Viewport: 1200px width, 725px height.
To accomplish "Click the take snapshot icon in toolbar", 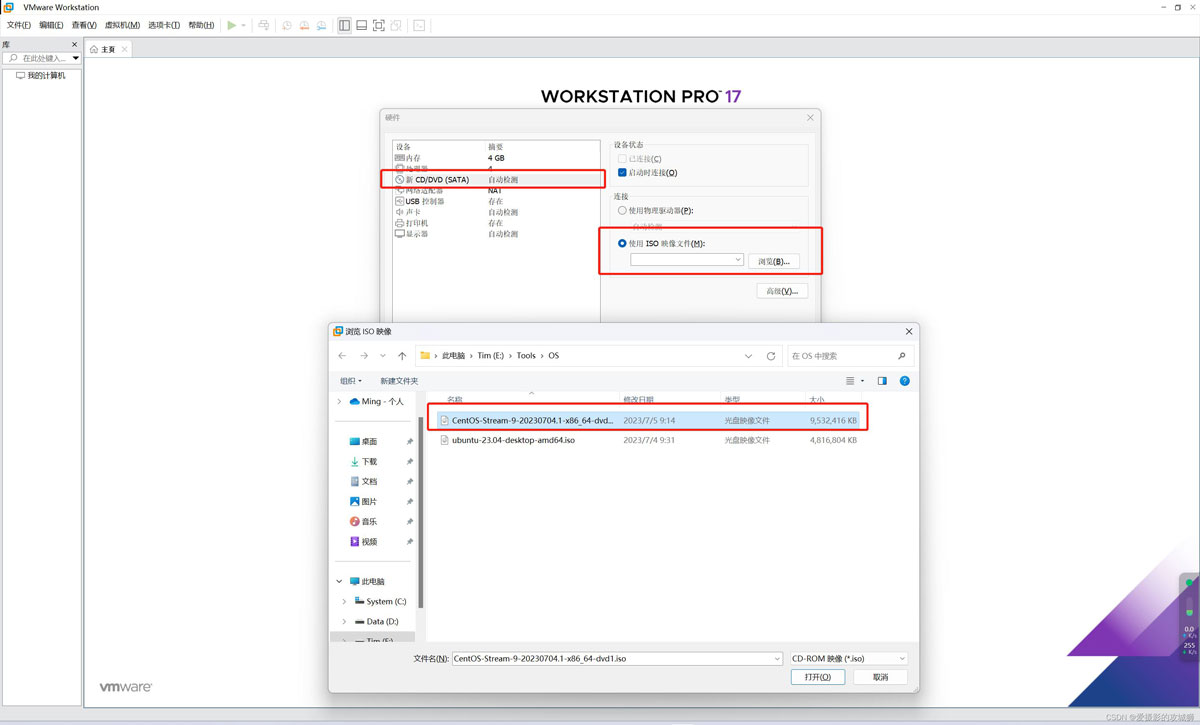I will point(286,25).
